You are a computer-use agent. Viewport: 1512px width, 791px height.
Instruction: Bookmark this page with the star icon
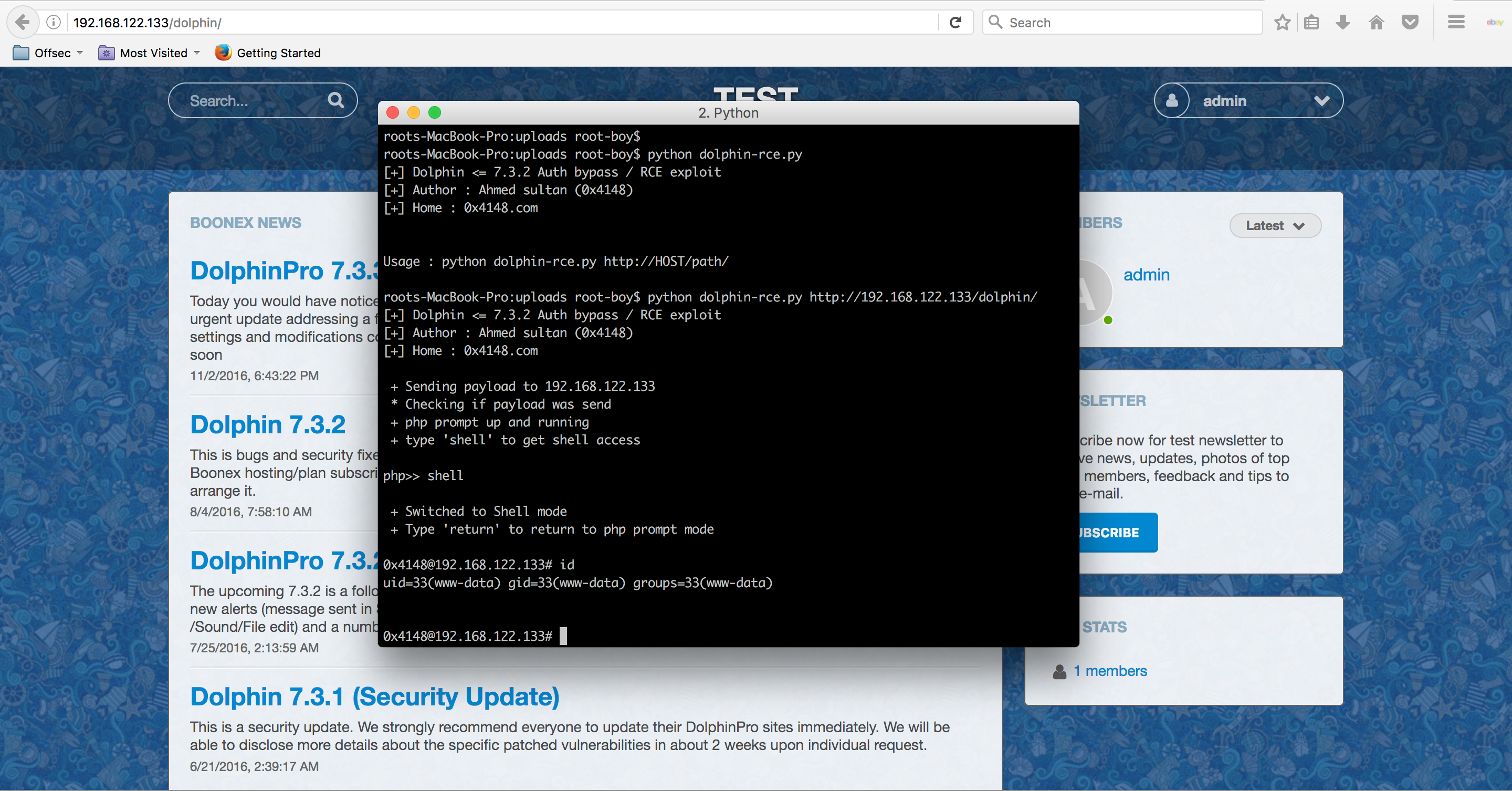[x=1283, y=22]
